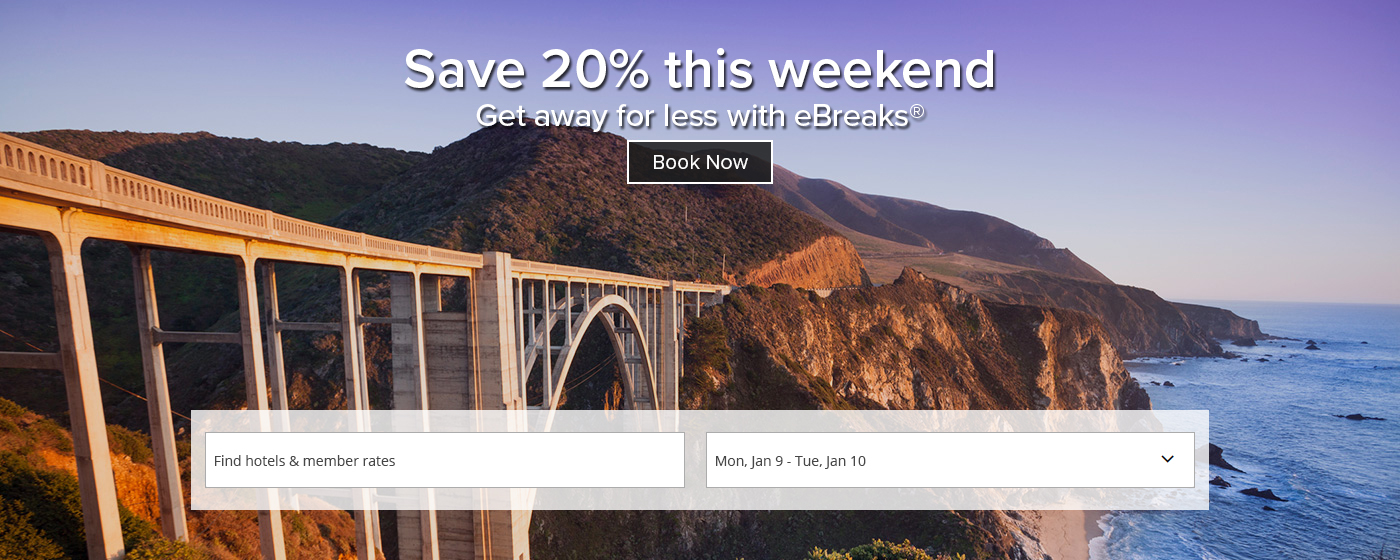Click the registered trademark symbol after eBreaks
Viewport: 1400px width, 560px height.
coord(917,111)
